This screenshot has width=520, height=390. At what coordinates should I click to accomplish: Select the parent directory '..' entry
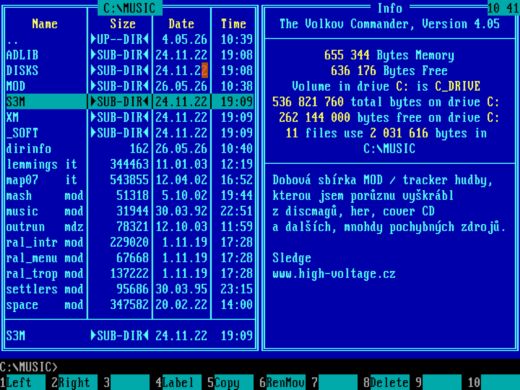[x=130, y=39]
